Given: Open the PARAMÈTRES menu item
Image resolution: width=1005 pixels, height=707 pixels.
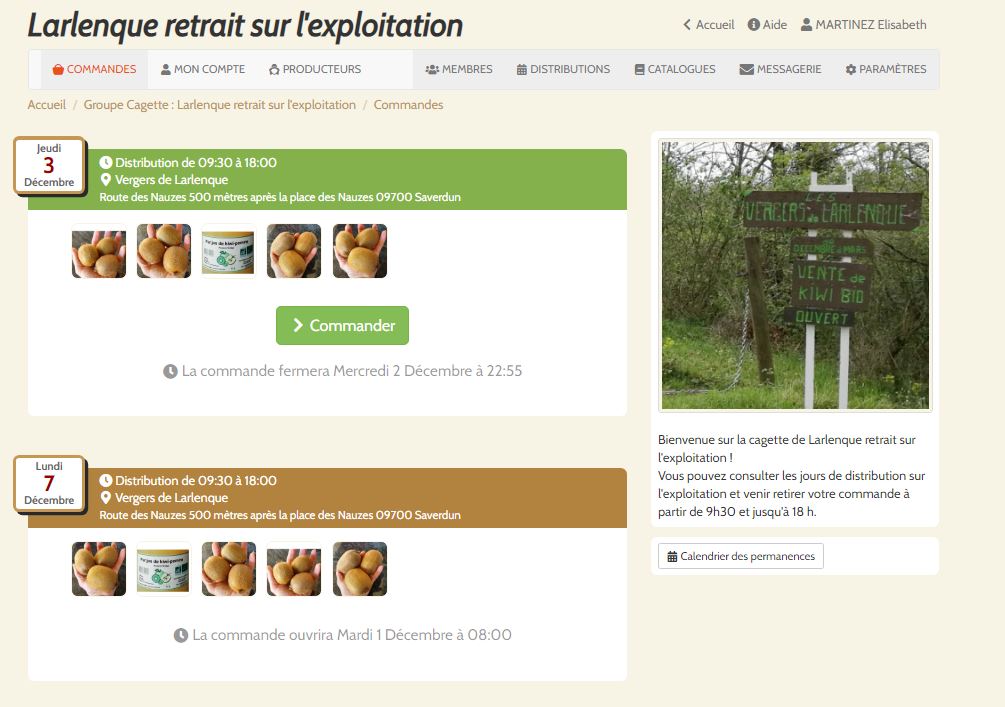Looking at the screenshot, I should (x=886, y=69).
